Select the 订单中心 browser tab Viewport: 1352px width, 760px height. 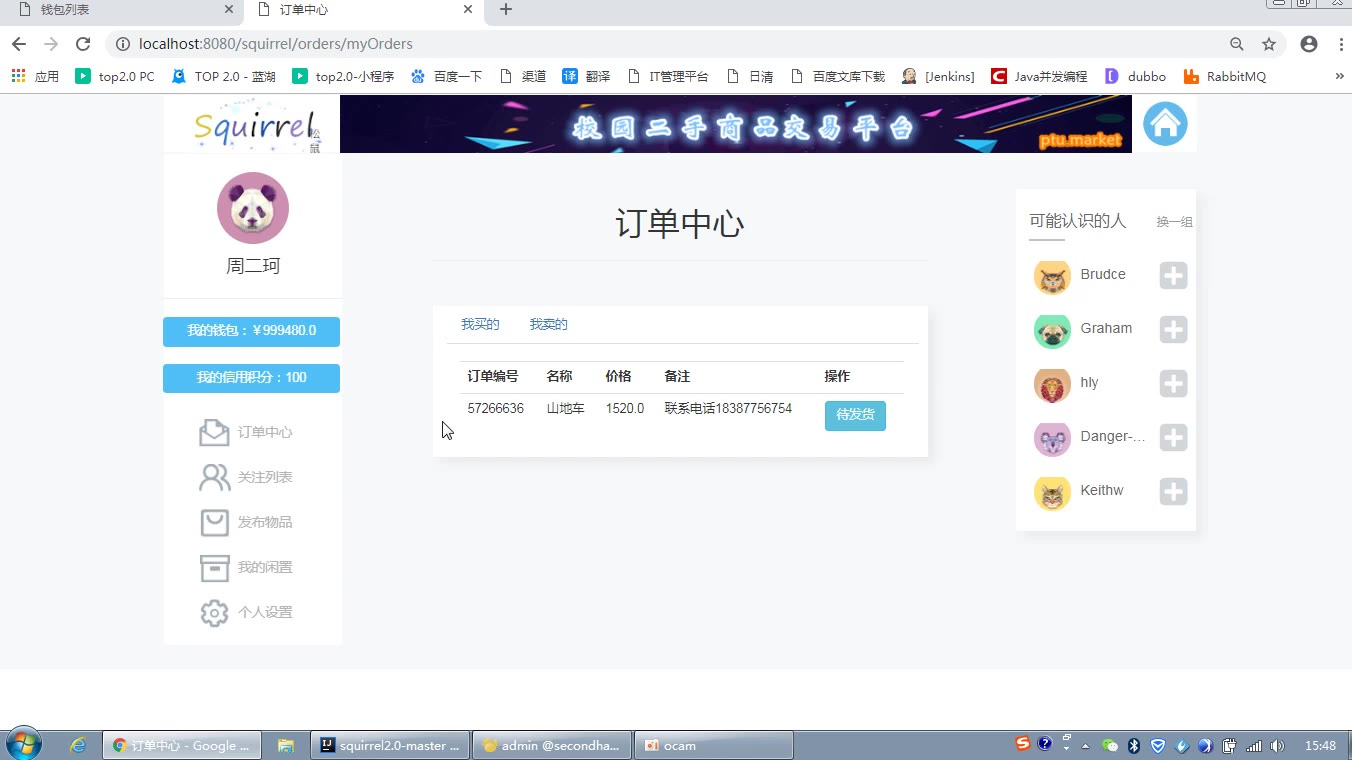coord(362,10)
